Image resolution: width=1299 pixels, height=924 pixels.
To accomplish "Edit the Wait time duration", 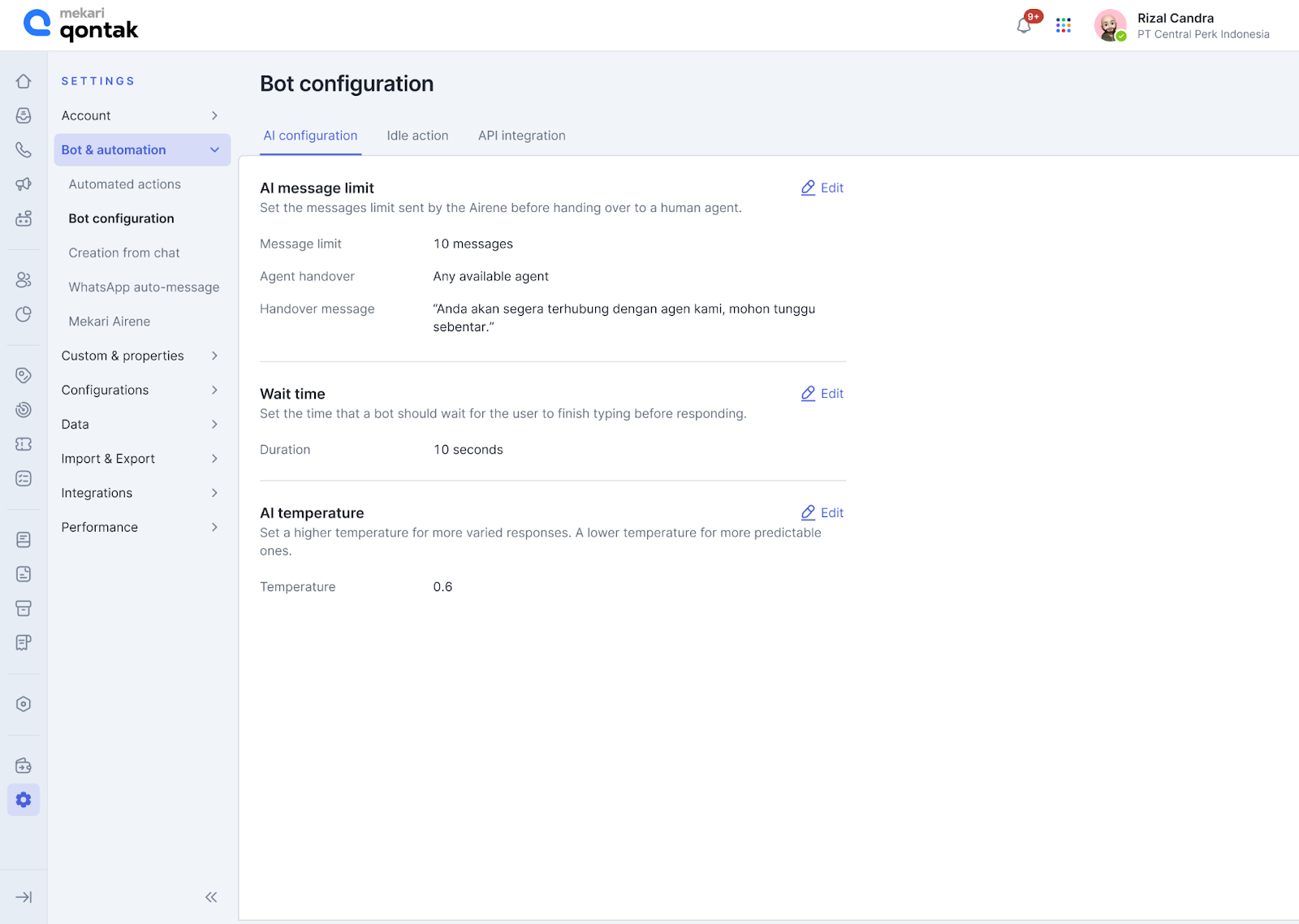I will click(822, 394).
